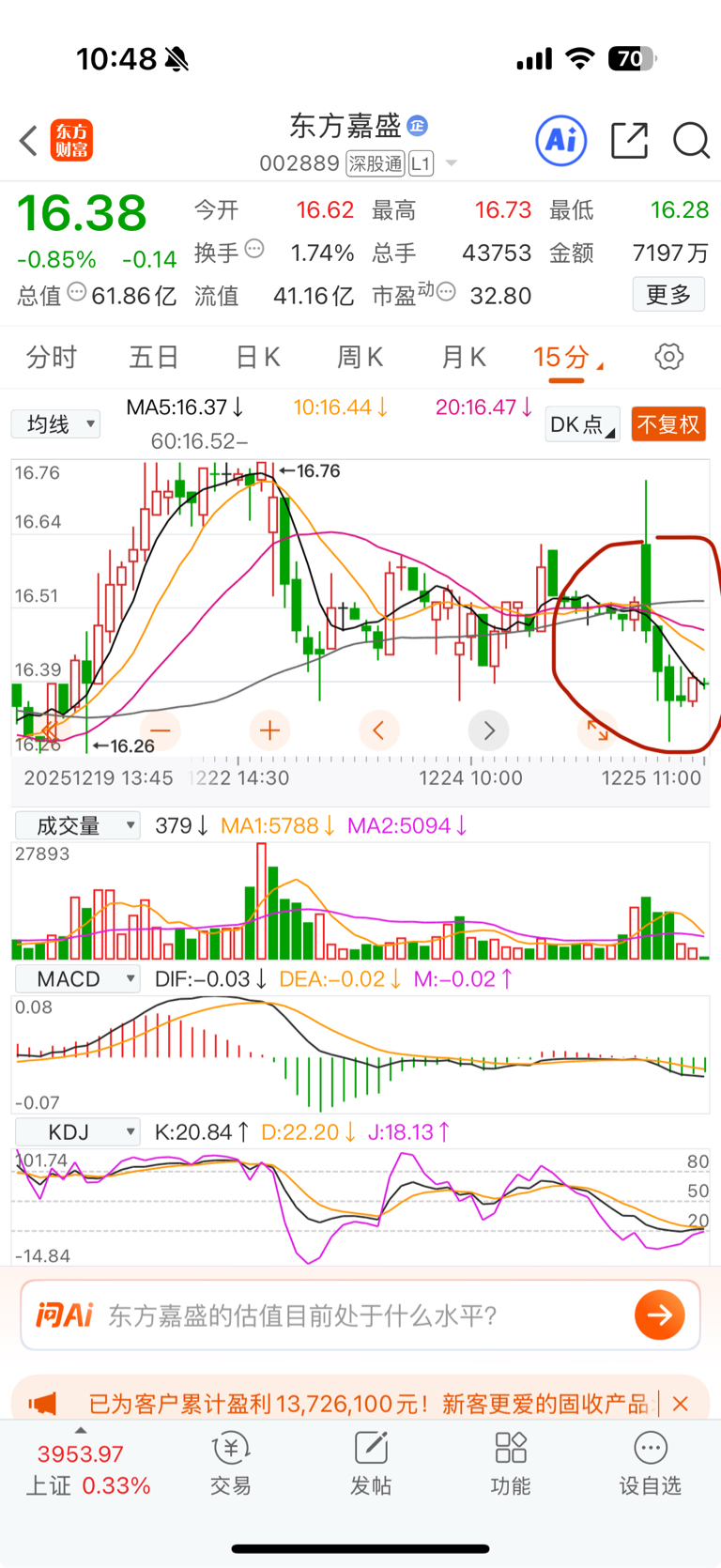Tap info icon next to 市盈动
The image size is (721, 1568).
tap(447, 292)
